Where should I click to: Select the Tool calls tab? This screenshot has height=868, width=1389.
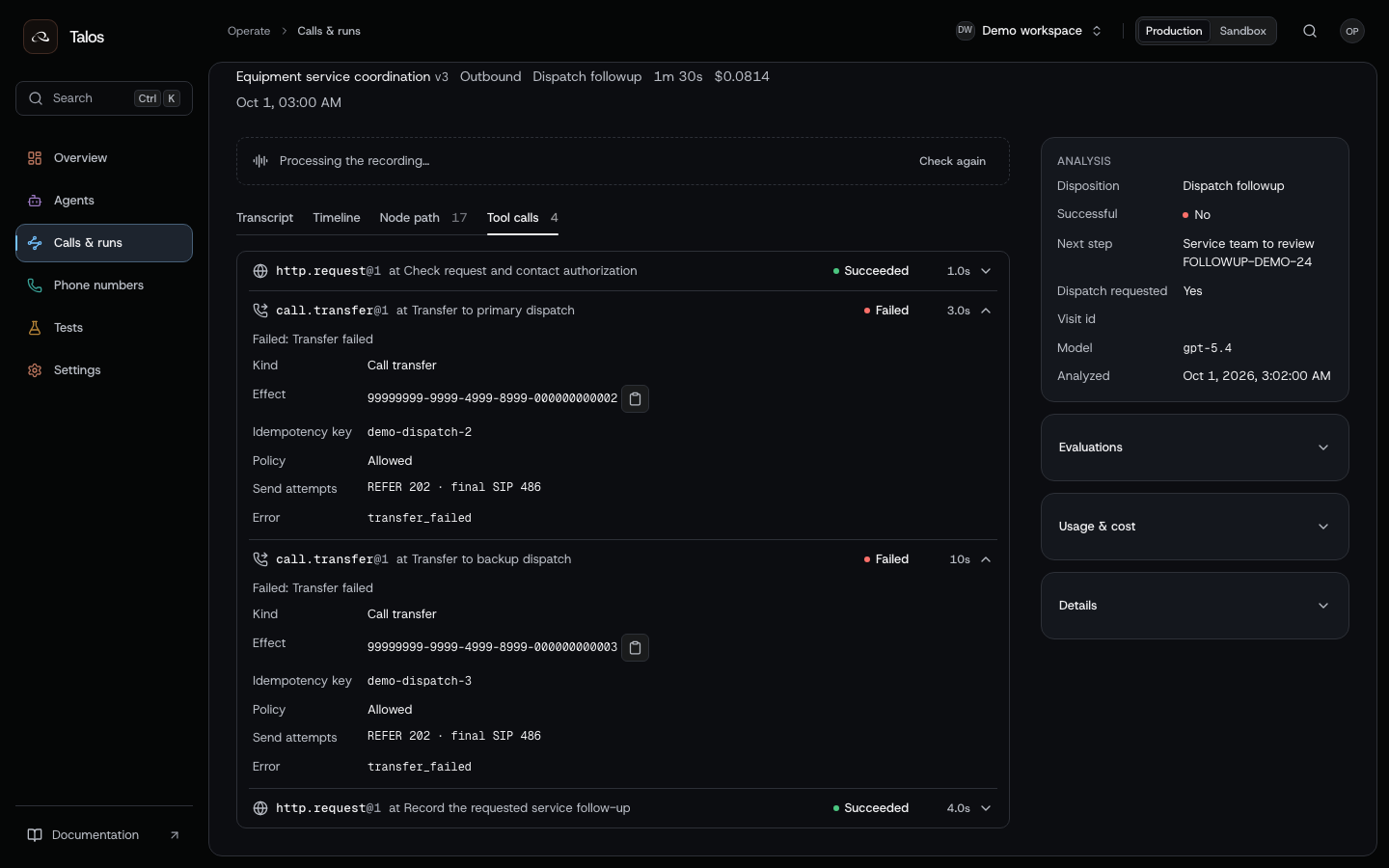pyautogui.click(x=523, y=218)
